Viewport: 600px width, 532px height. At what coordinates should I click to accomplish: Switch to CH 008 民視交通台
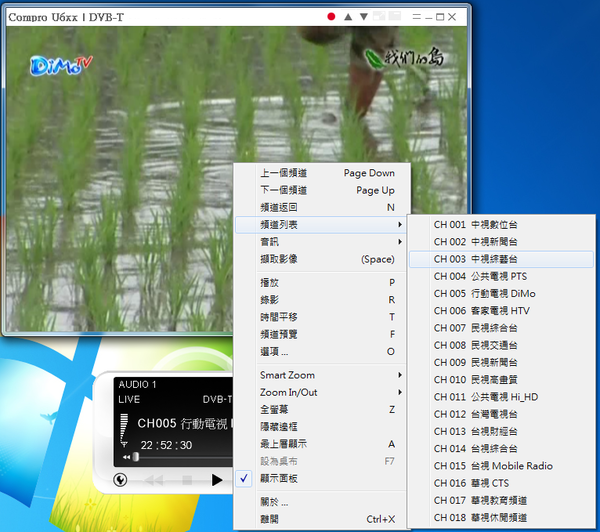(501, 345)
